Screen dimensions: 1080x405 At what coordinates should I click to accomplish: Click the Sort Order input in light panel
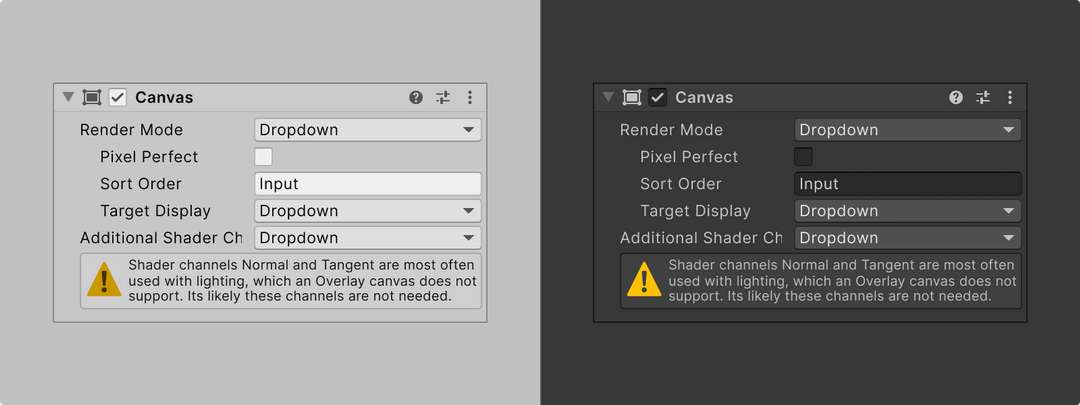368,184
